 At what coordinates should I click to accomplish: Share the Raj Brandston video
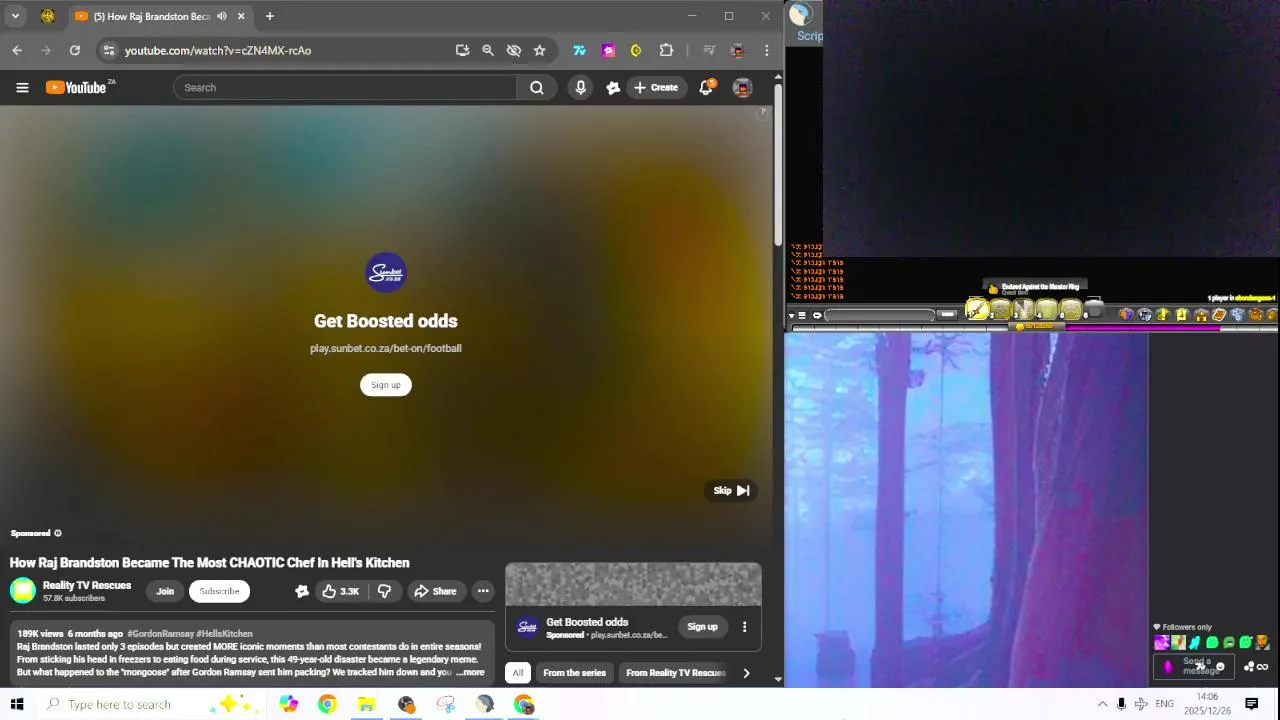pos(435,592)
